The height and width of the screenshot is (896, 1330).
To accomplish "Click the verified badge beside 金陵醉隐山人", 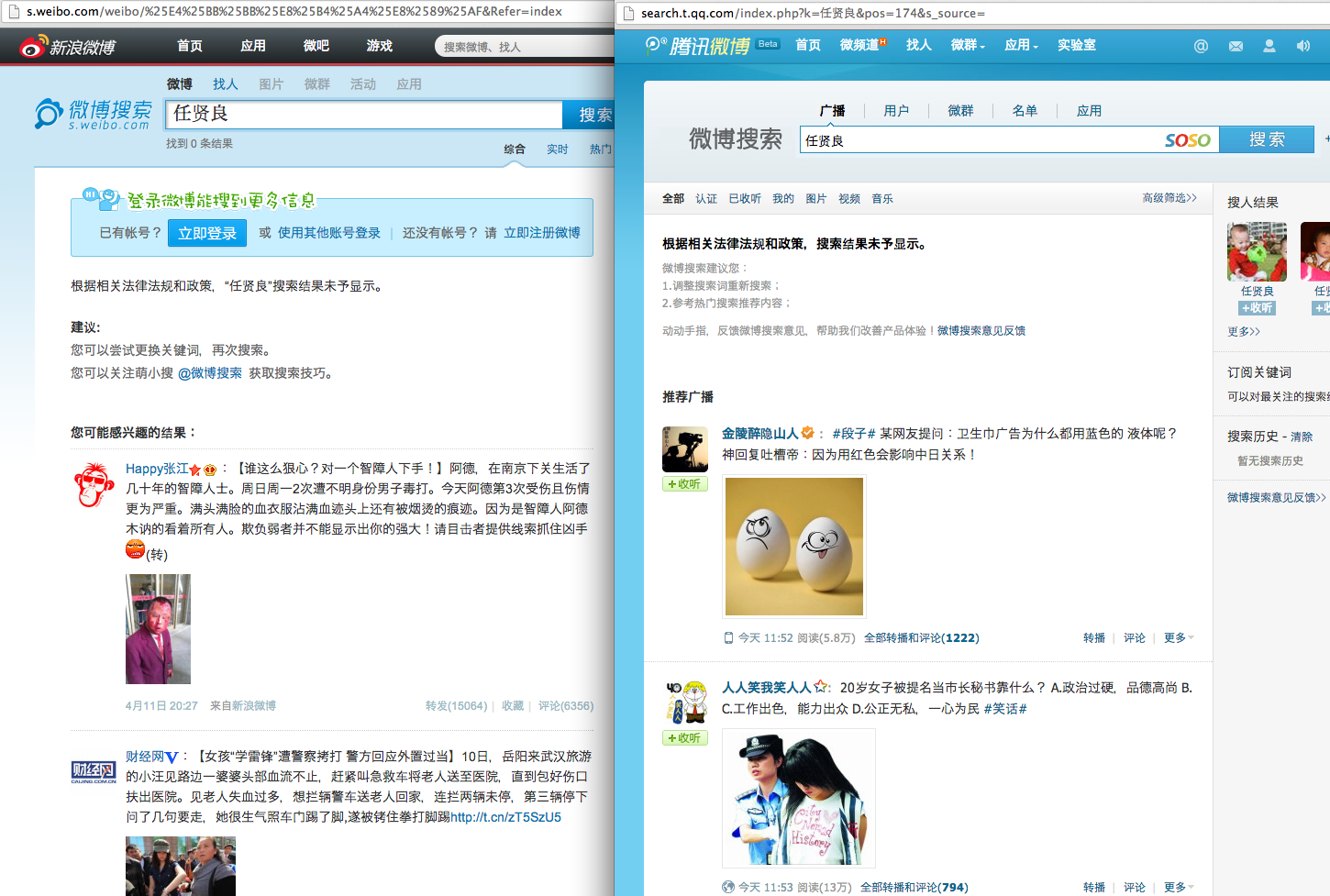I will coord(807,433).
